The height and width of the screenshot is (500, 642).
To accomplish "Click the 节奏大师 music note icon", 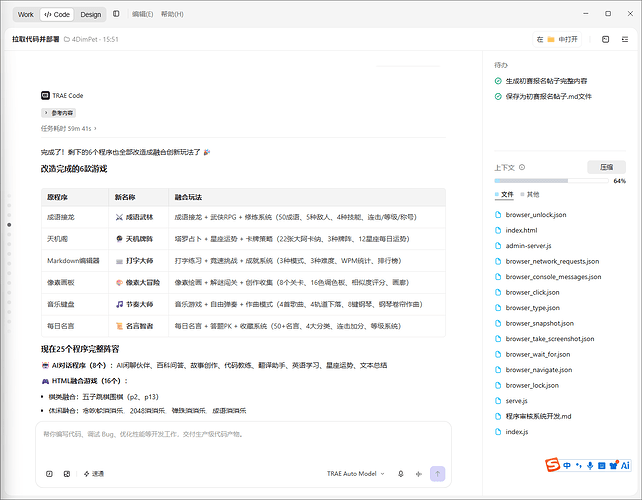I will (x=119, y=304).
